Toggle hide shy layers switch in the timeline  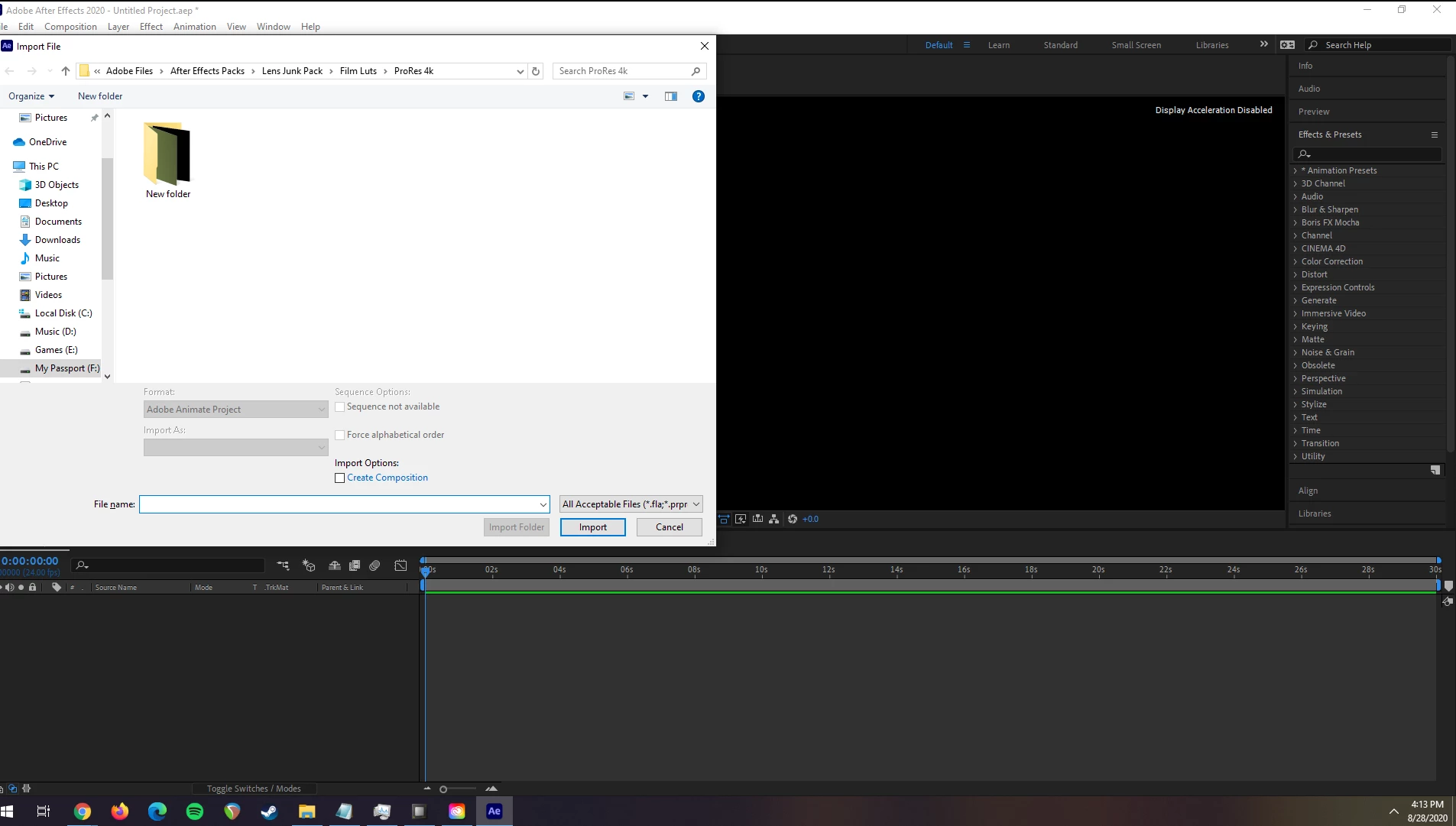(335, 565)
